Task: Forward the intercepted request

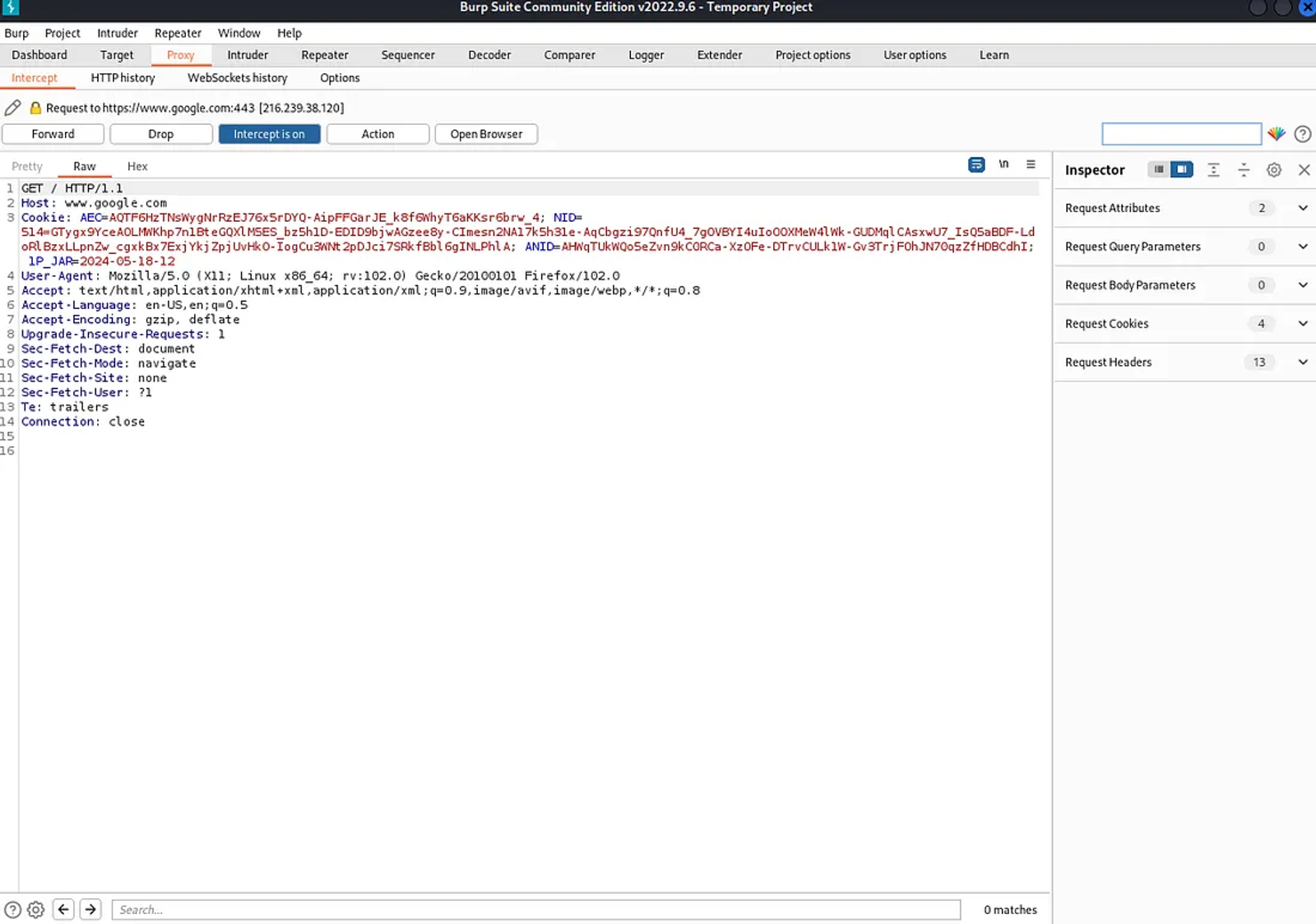Action: tap(53, 134)
